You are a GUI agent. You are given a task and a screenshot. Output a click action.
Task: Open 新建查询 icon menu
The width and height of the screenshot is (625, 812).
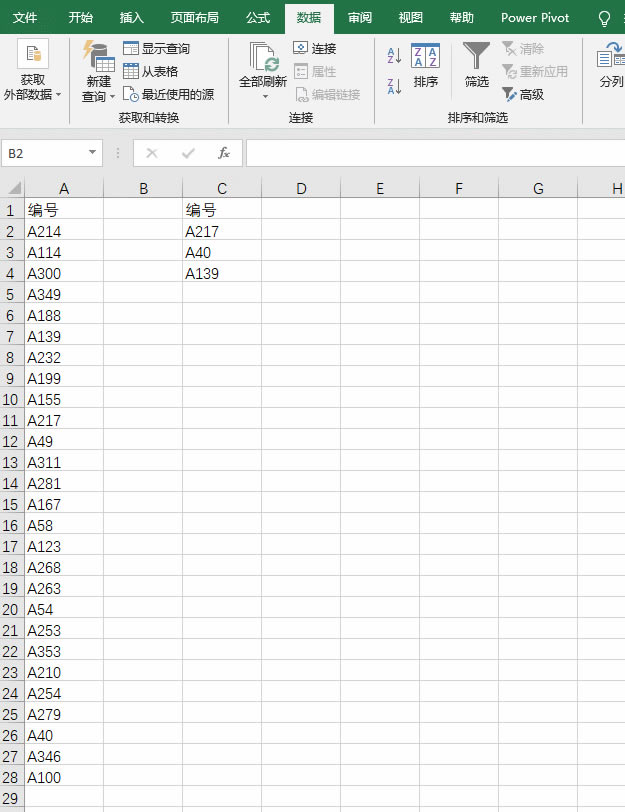(x=98, y=71)
